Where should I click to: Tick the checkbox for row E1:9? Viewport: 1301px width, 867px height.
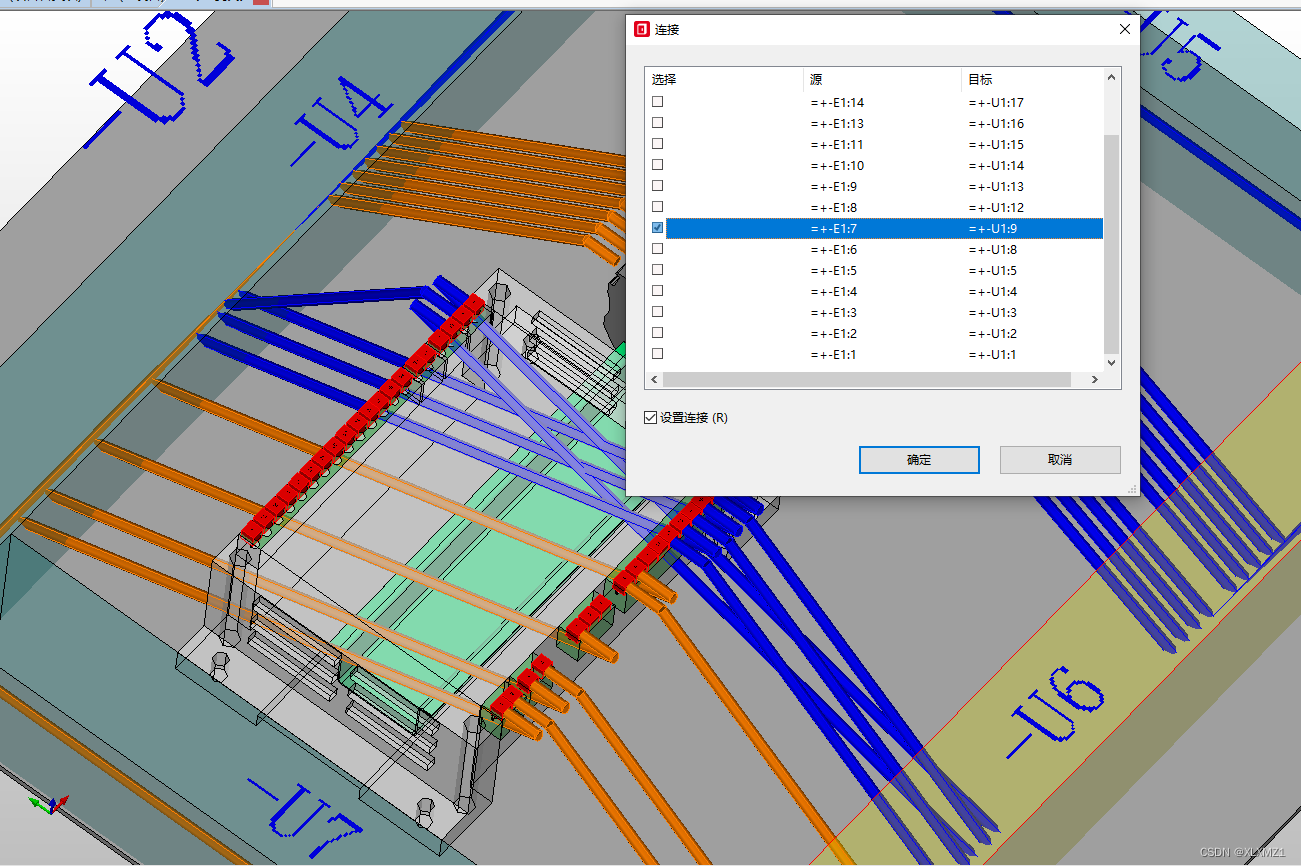coord(657,186)
